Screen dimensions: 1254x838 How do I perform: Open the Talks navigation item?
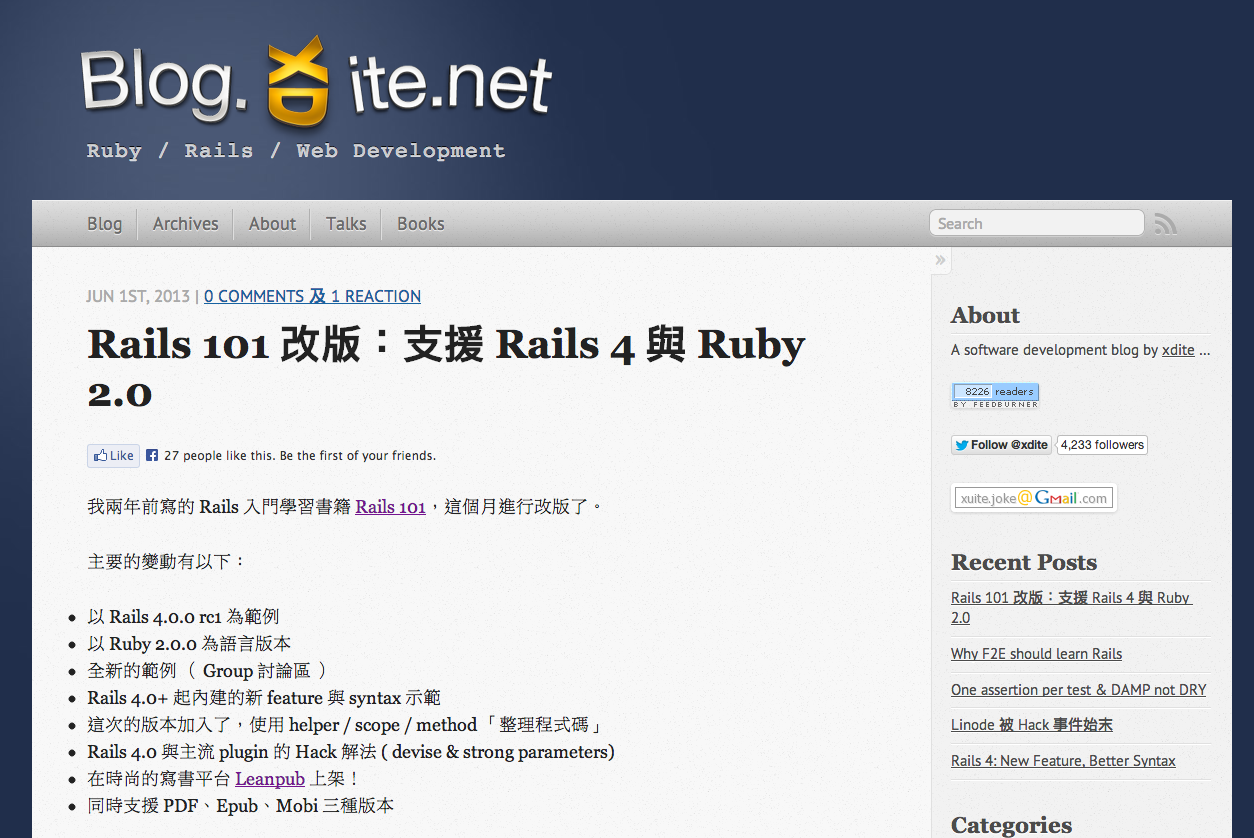coord(346,224)
